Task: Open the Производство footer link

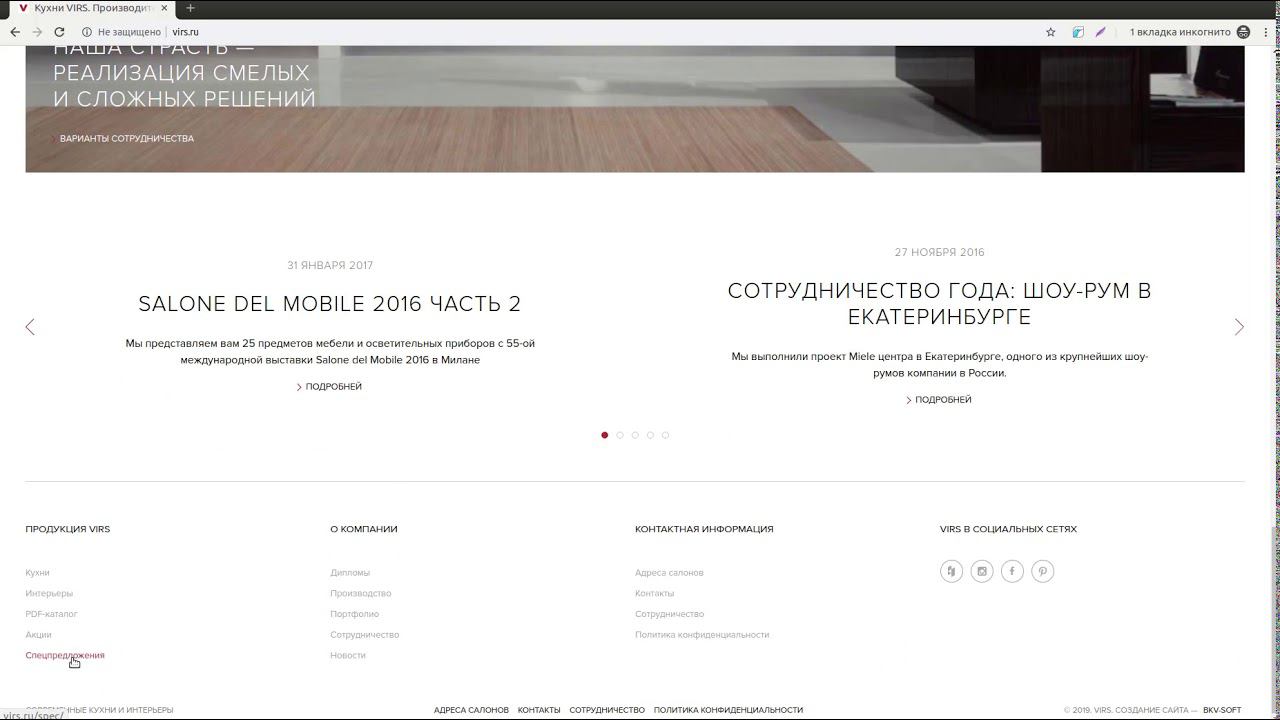Action: (x=361, y=593)
